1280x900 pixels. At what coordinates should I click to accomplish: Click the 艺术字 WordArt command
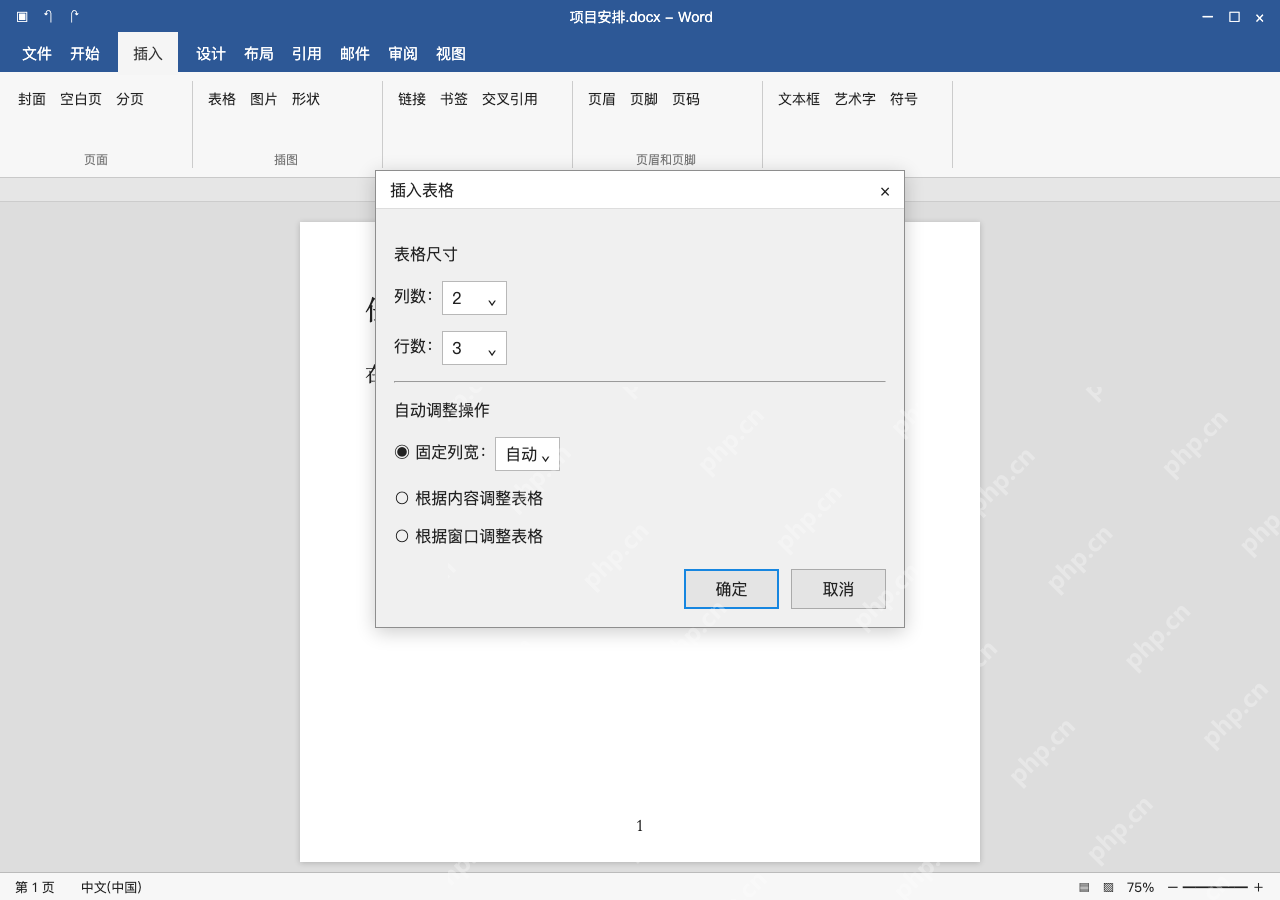pos(855,99)
